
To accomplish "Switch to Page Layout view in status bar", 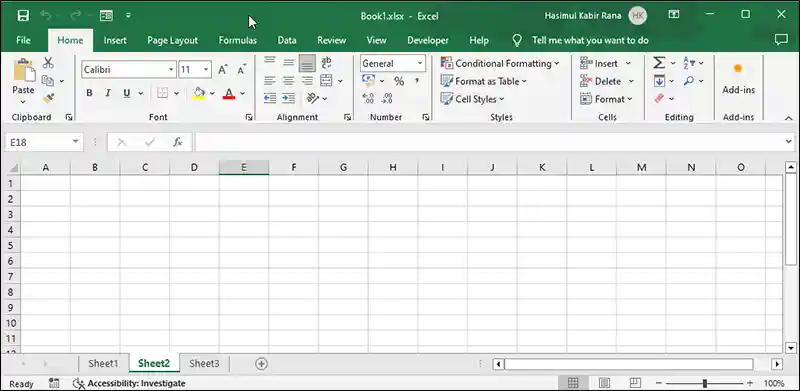I will tap(604, 383).
